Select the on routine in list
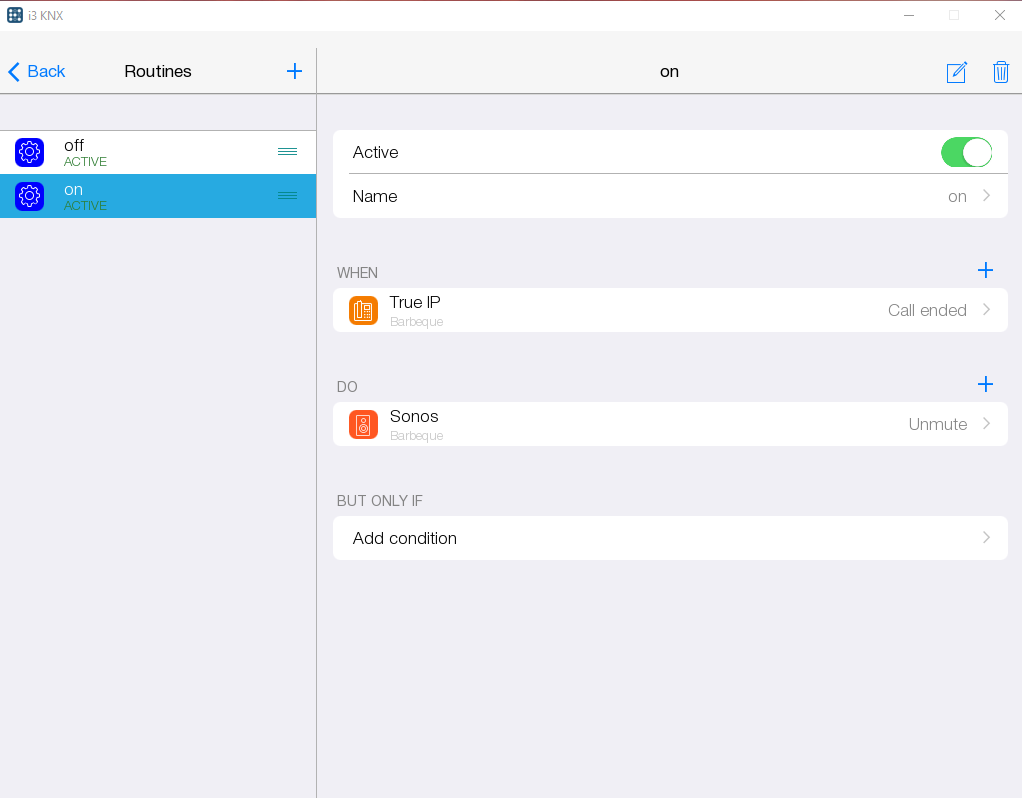Screen dimensions: 1022x798 tap(150, 196)
